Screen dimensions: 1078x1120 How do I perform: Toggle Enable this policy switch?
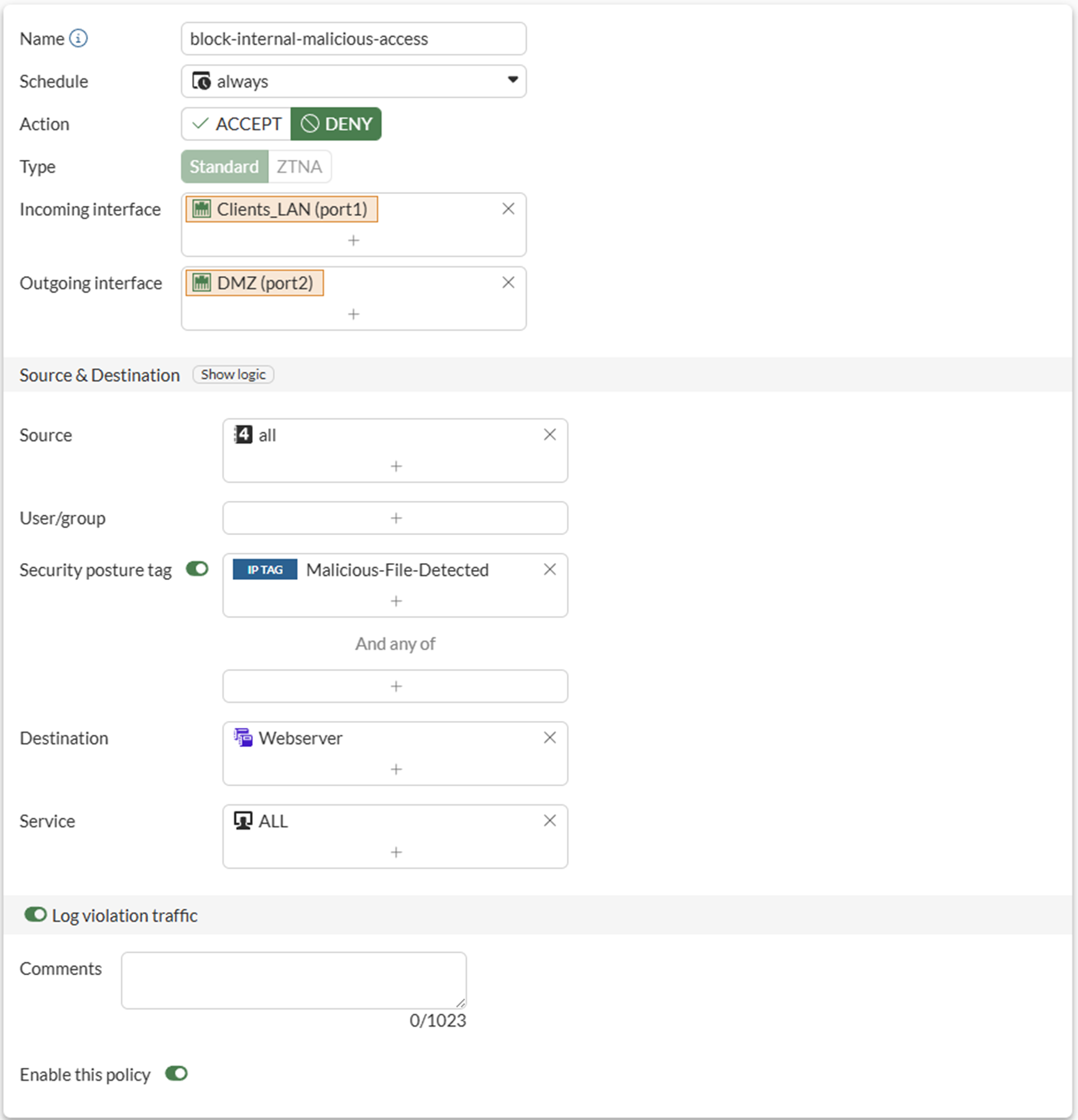[177, 1074]
